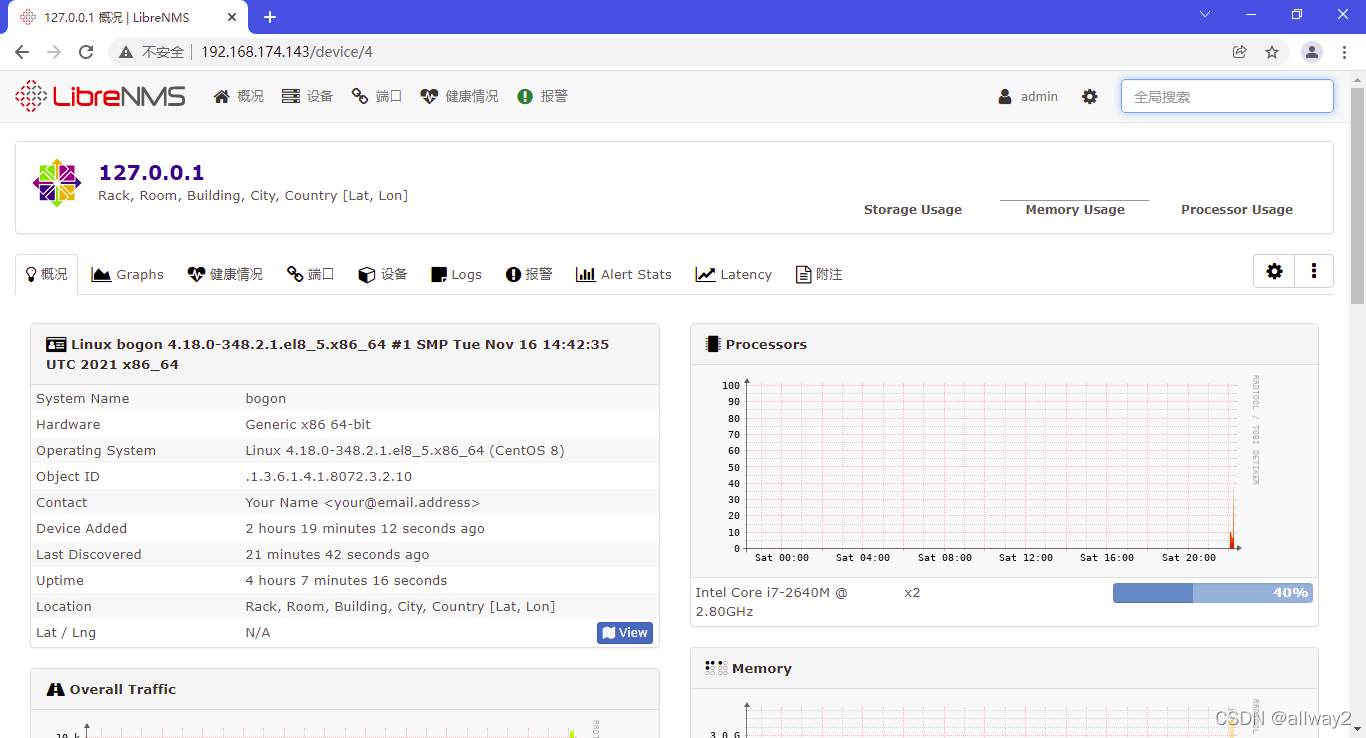Open the 127.0.0.1 device title link
1366x738 pixels.
(x=151, y=173)
